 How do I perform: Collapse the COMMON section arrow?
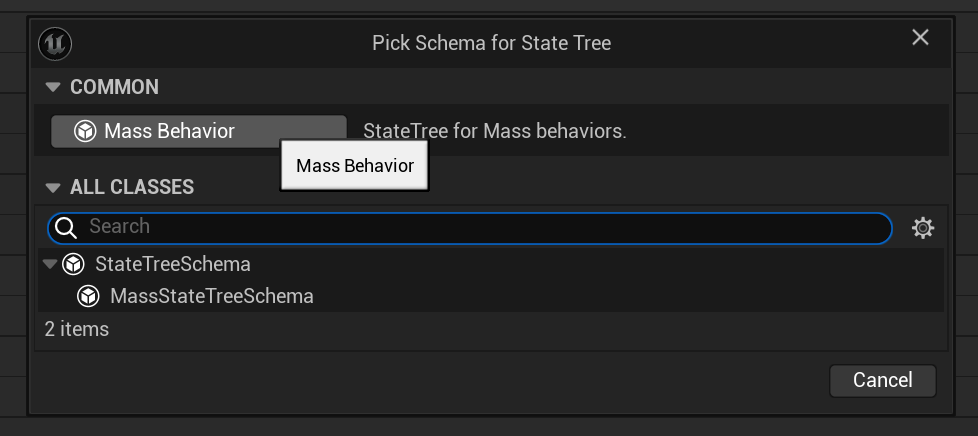point(53,87)
